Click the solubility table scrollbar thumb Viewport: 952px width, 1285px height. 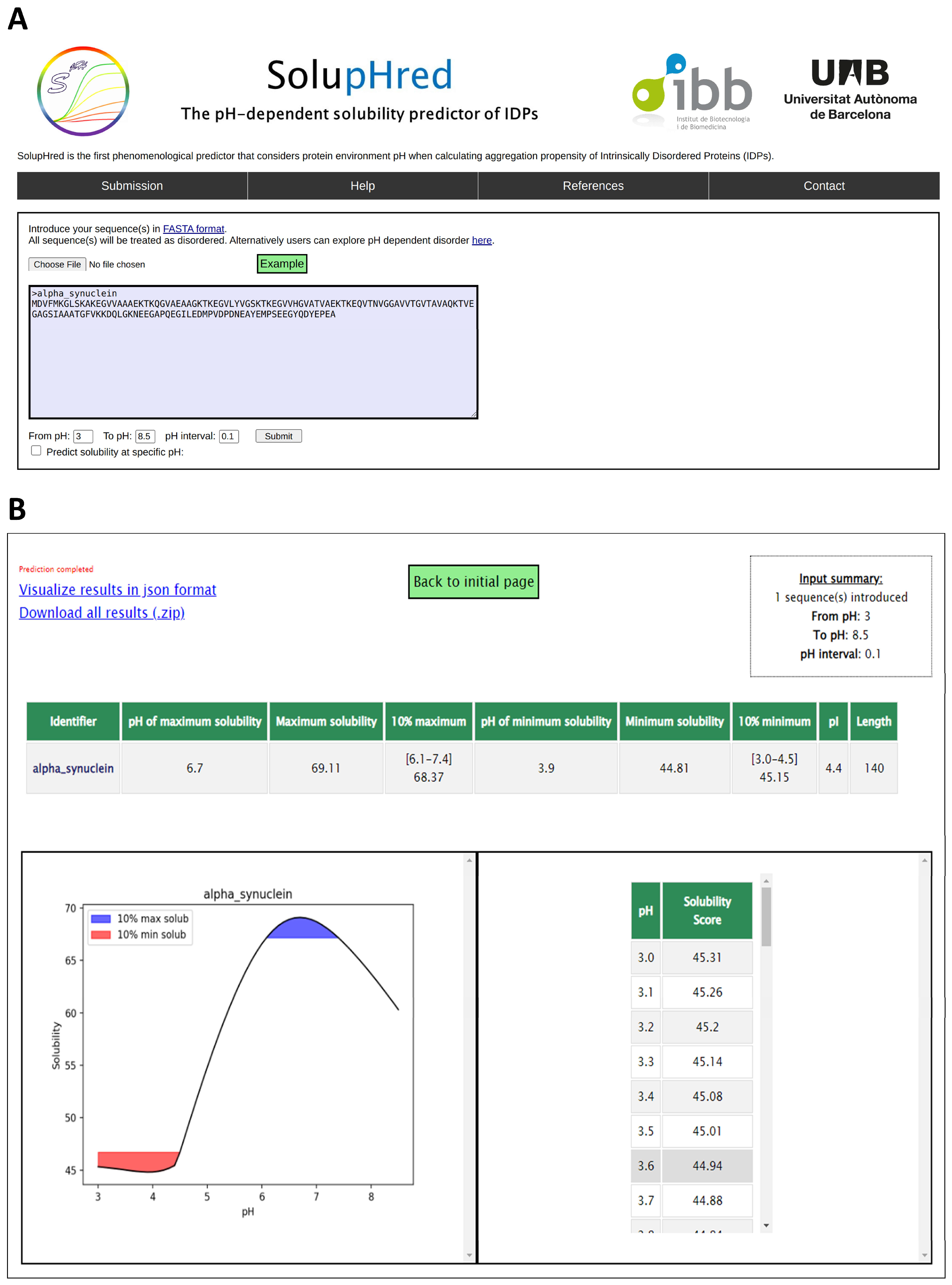pyautogui.click(x=766, y=917)
